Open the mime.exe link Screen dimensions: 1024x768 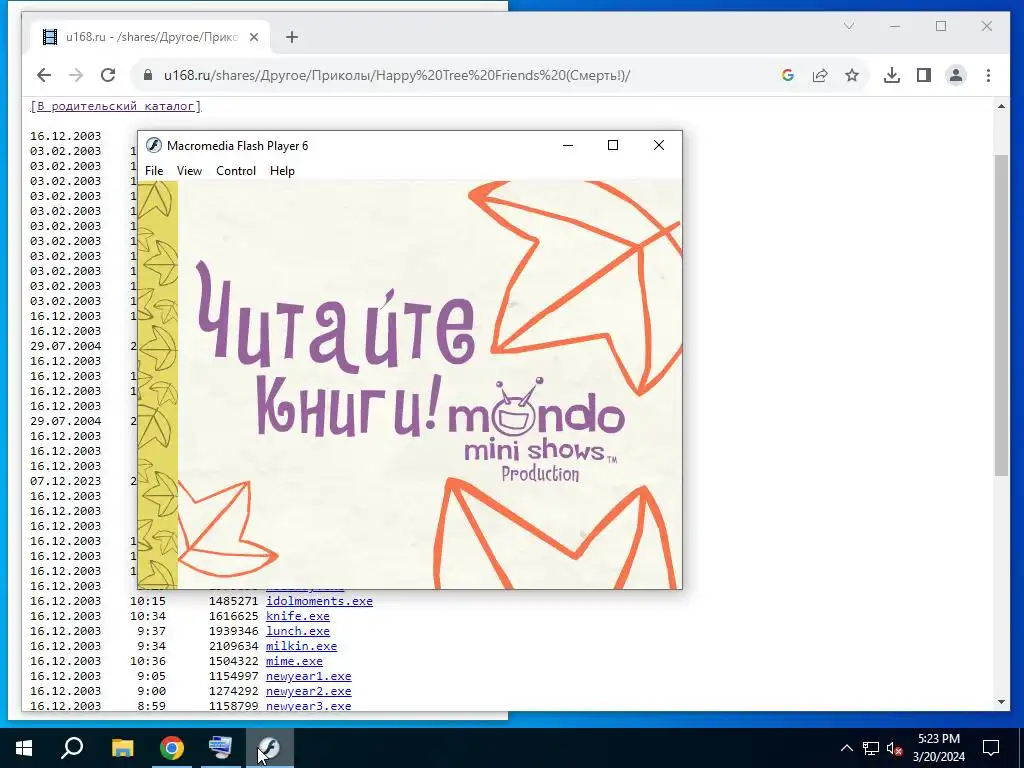coord(294,661)
